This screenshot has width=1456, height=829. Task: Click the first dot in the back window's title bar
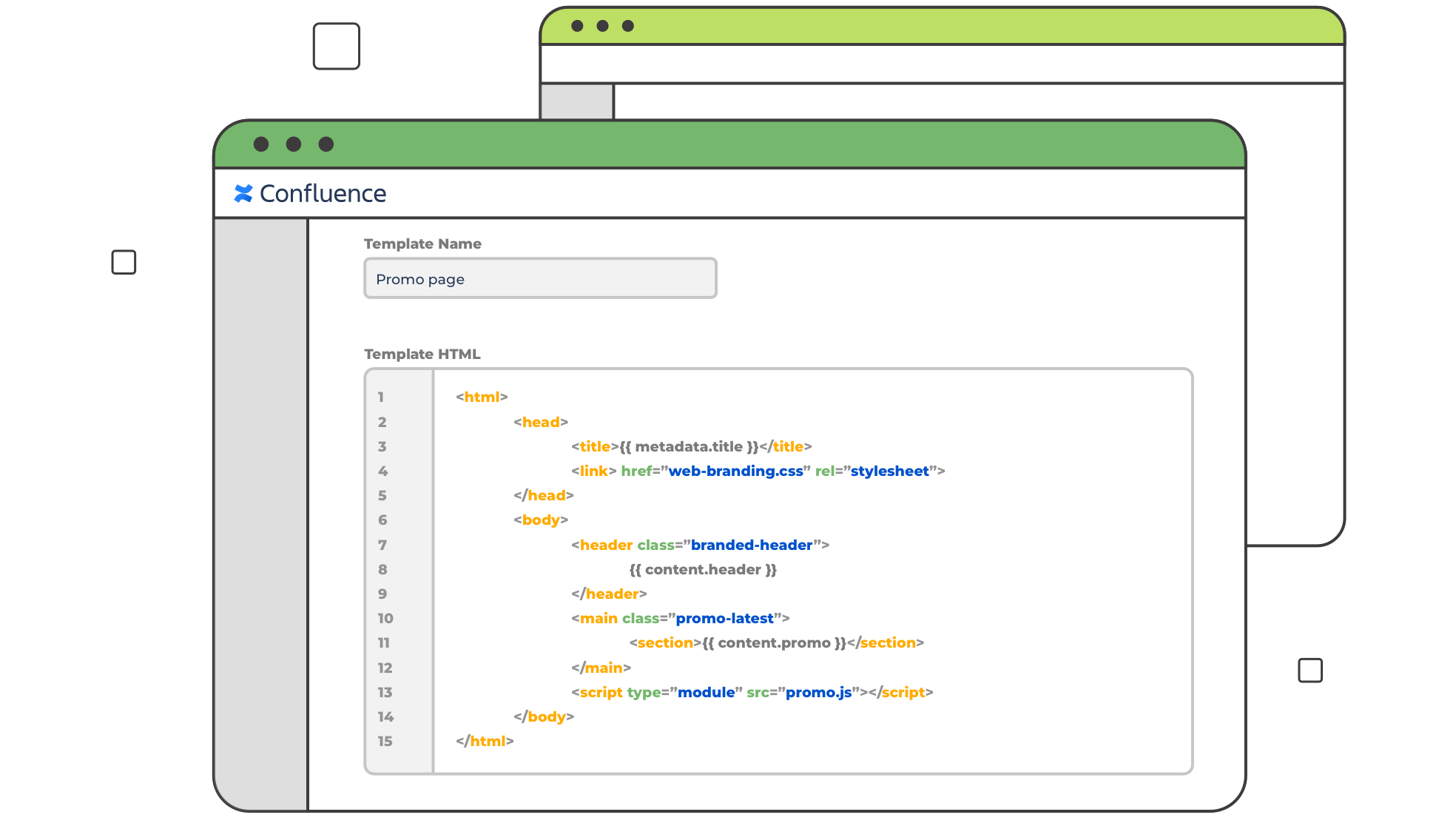578,26
